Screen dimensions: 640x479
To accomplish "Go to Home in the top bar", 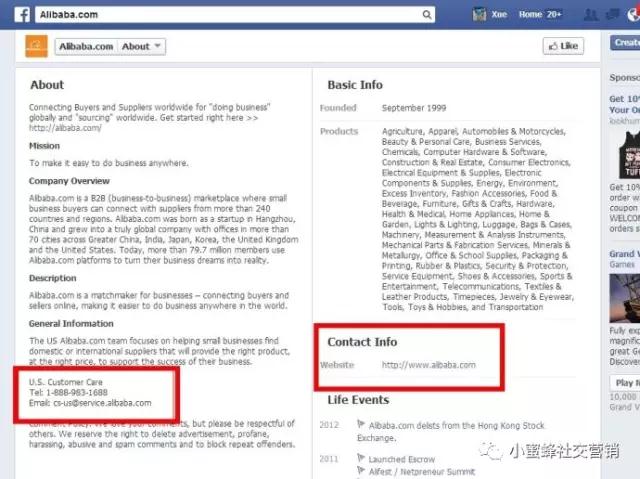I will point(530,15).
